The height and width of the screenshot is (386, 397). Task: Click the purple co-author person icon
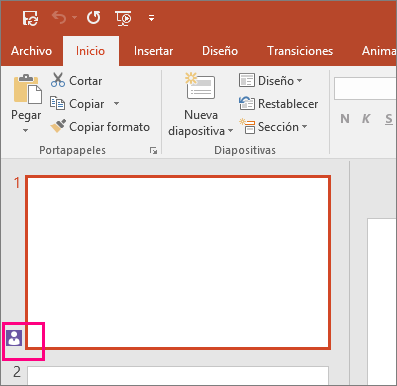14,338
